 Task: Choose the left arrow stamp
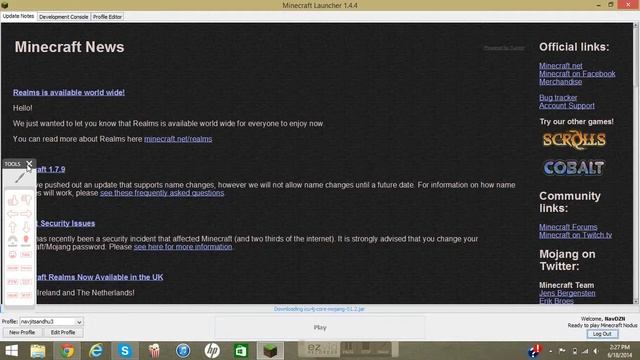tap(13, 213)
